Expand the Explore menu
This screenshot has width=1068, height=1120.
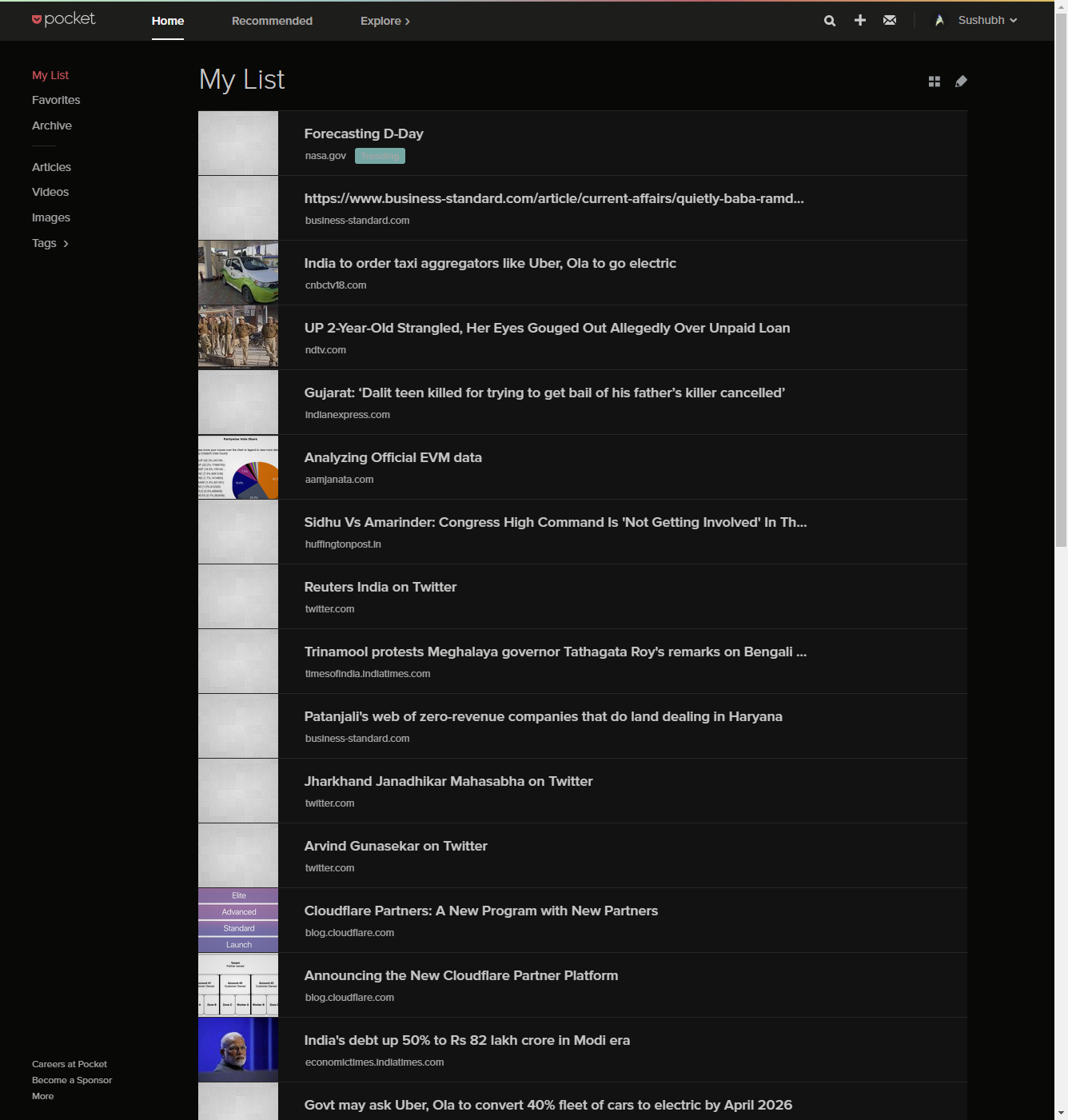point(385,21)
